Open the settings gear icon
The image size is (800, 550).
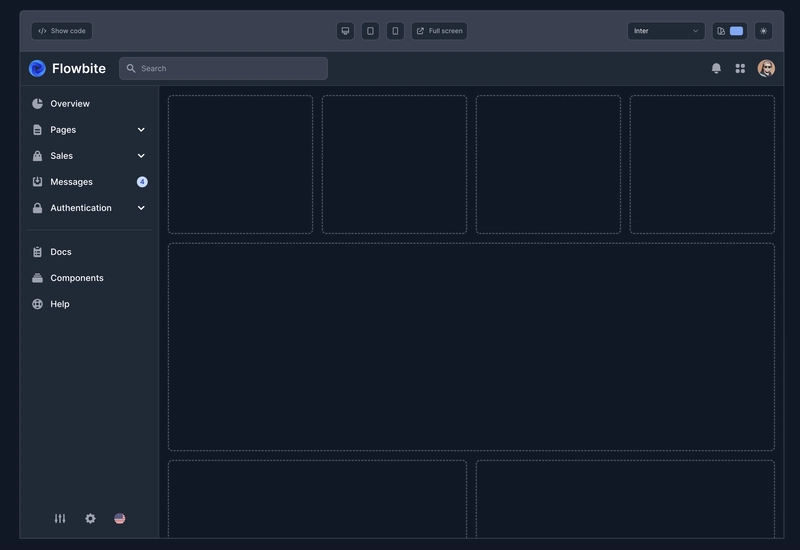click(90, 518)
